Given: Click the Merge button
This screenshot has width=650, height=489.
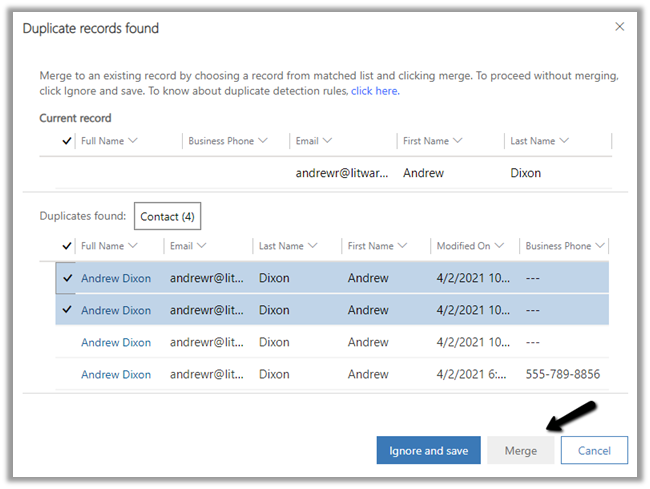Looking at the screenshot, I should [x=520, y=451].
